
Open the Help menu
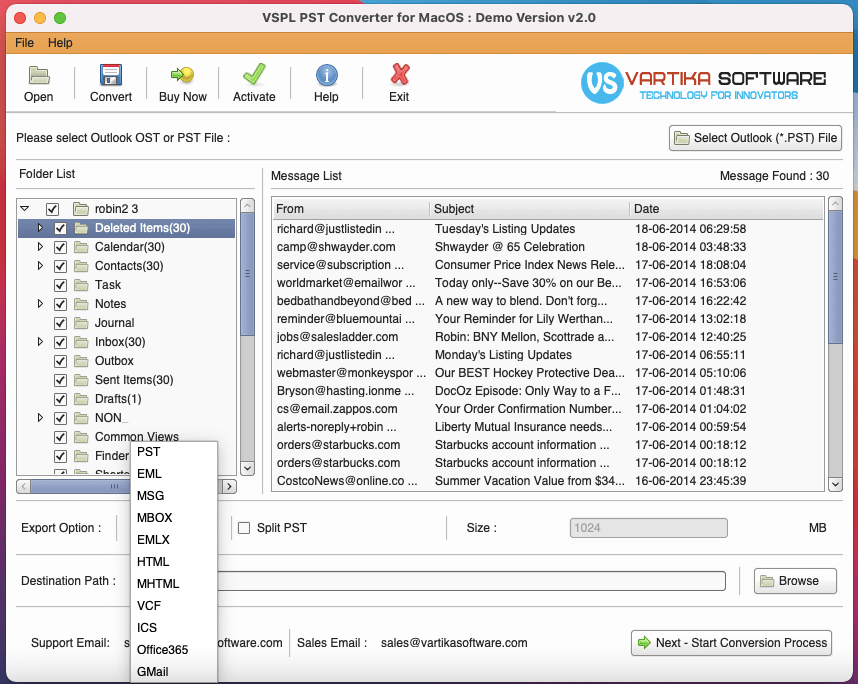tap(60, 43)
